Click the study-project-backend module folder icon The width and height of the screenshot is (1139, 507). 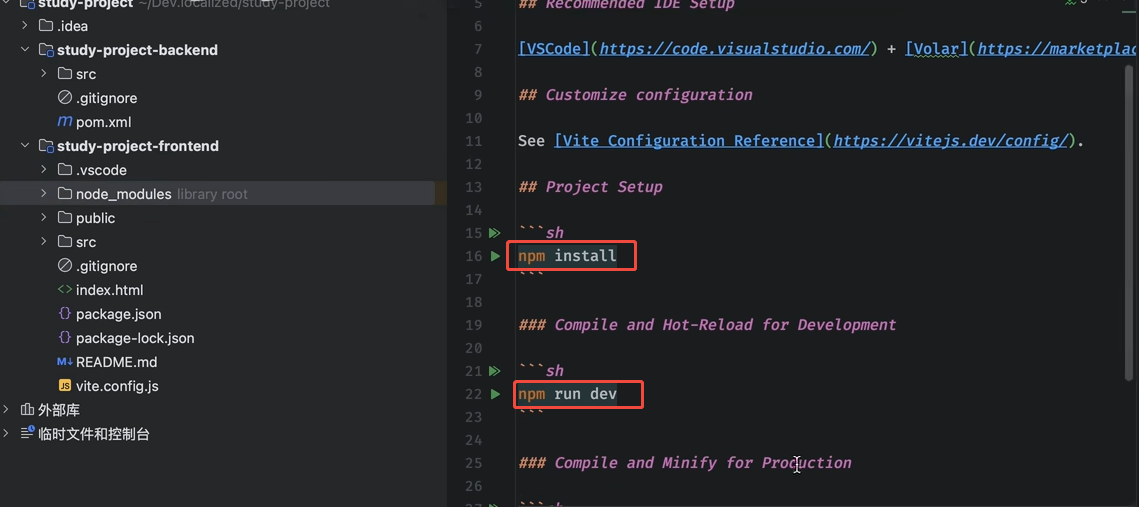pos(46,50)
